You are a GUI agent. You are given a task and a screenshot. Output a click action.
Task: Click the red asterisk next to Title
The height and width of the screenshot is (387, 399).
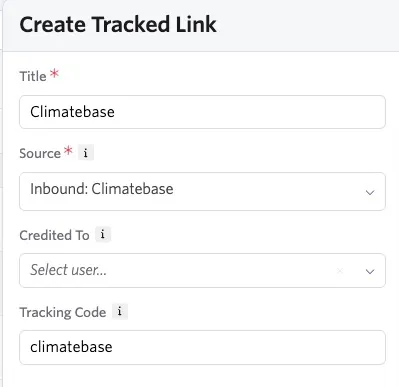[x=55, y=73]
